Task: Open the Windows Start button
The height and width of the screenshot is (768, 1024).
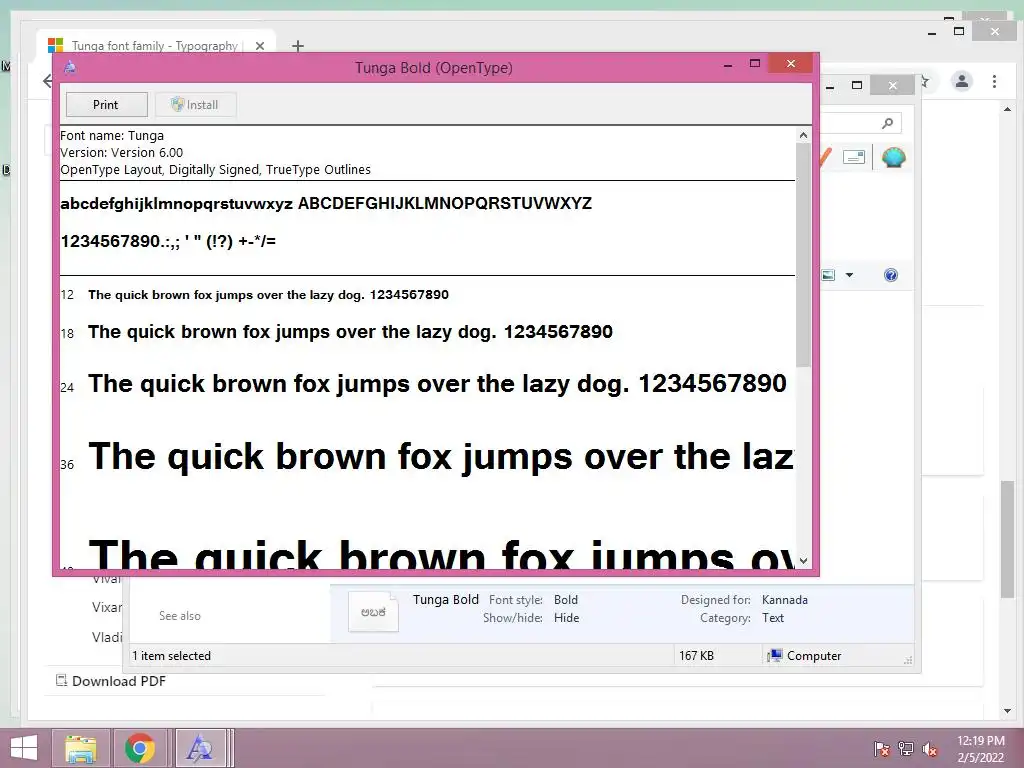Action: click(x=24, y=748)
